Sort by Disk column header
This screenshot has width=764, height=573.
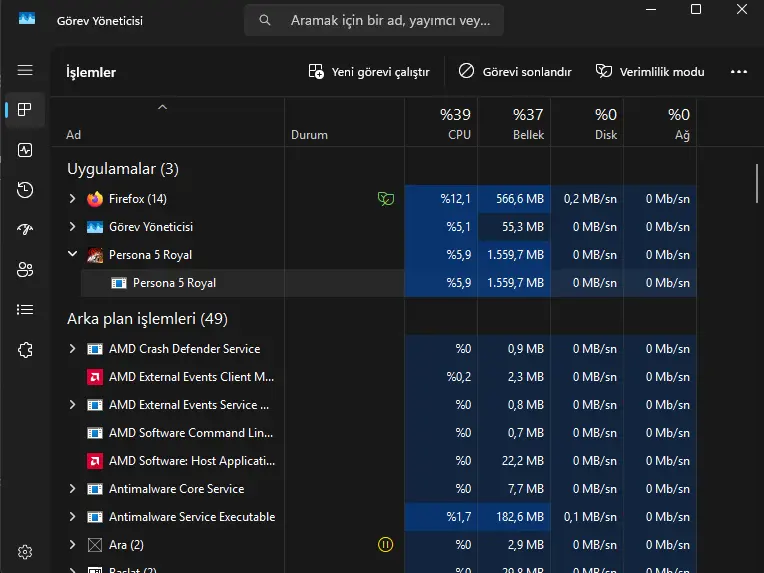(587, 123)
